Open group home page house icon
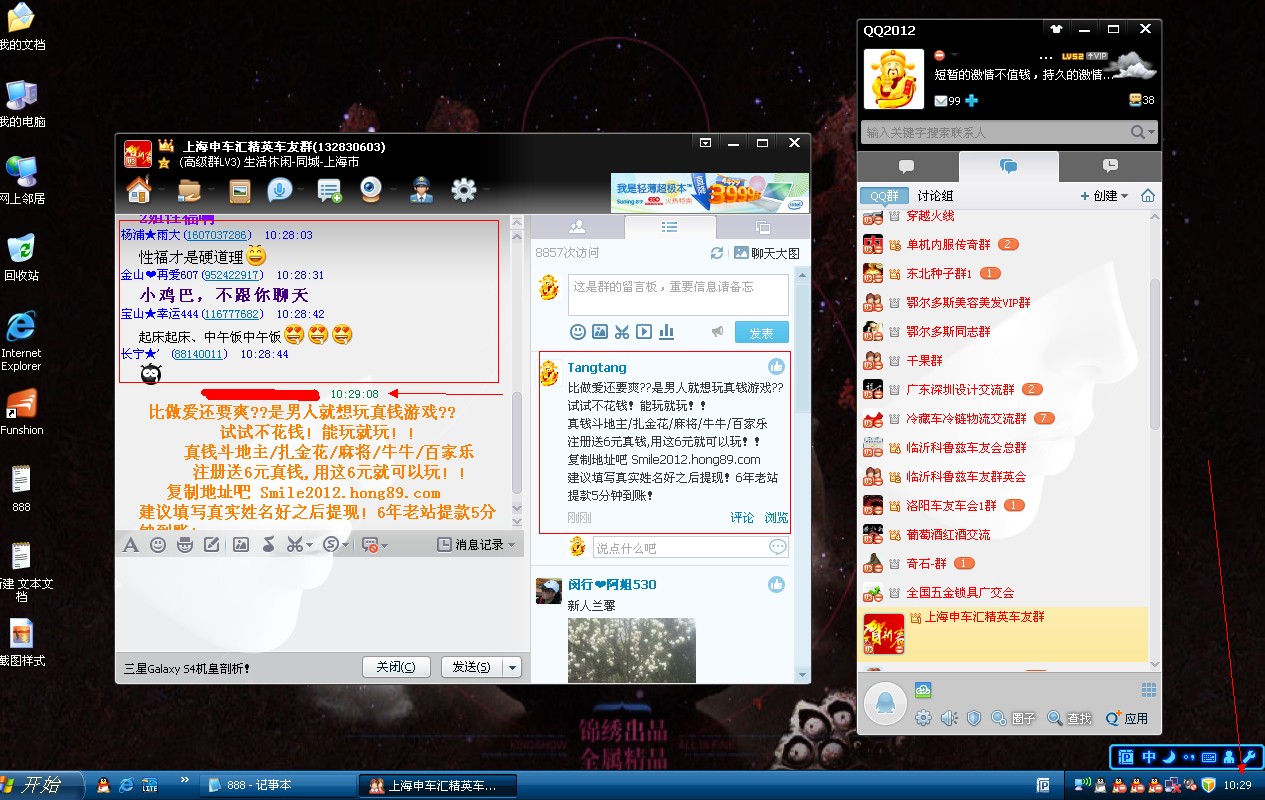The width and height of the screenshot is (1265, 800). (x=138, y=189)
